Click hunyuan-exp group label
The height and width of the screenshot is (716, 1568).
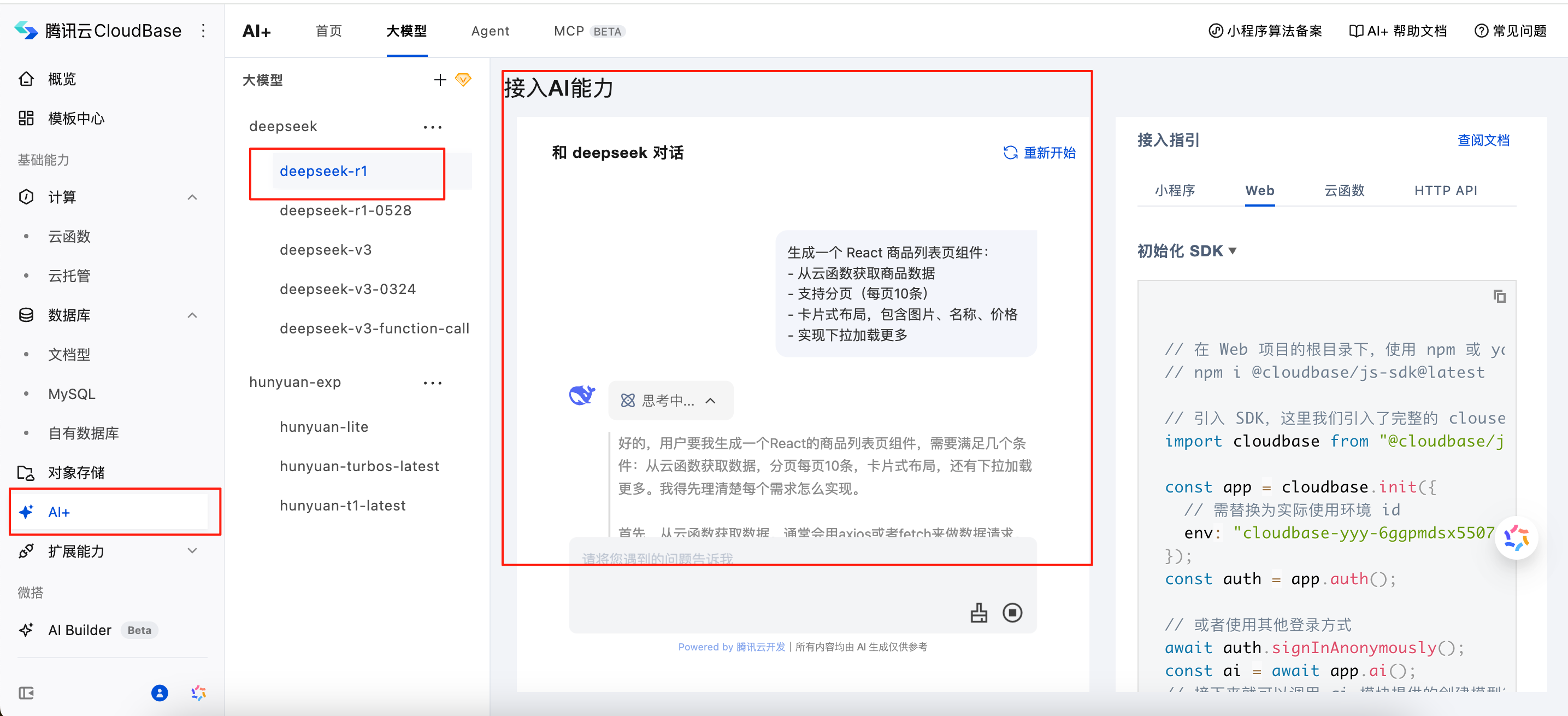click(x=294, y=383)
